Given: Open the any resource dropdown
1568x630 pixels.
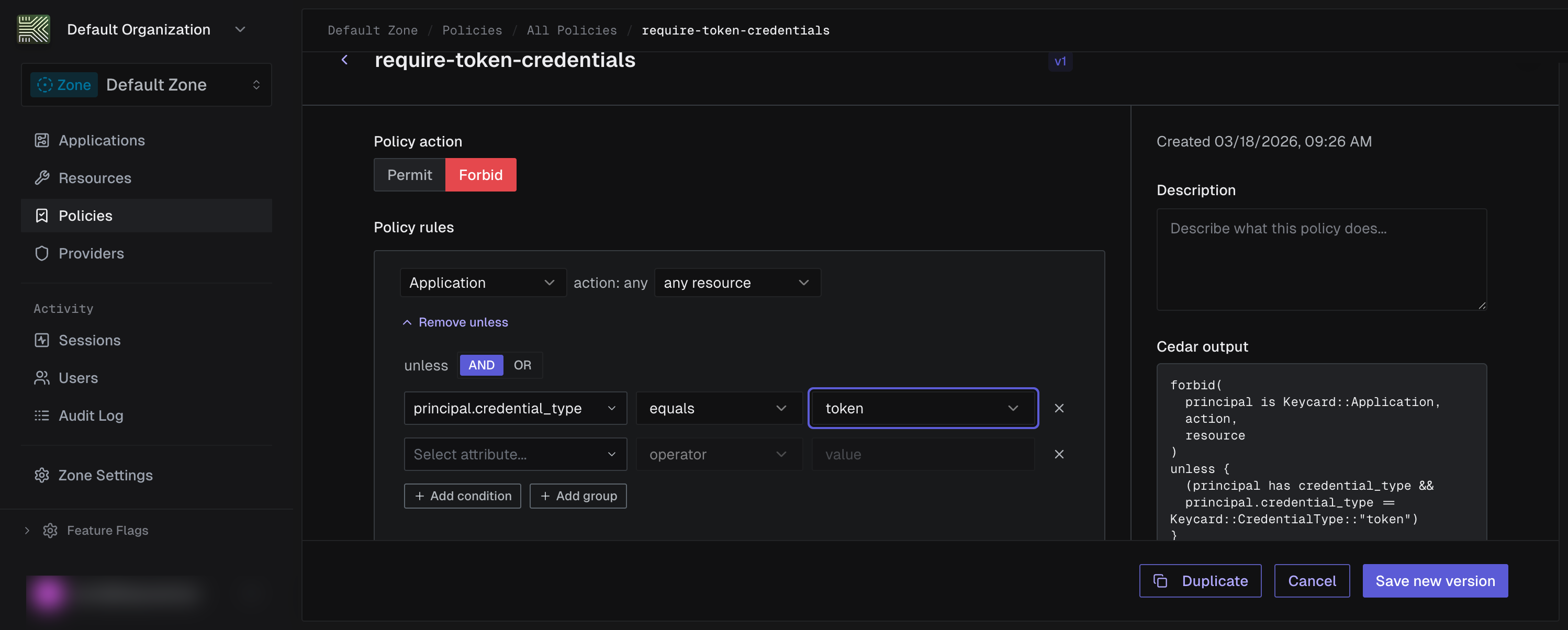Looking at the screenshot, I should click(x=737, y=283).
